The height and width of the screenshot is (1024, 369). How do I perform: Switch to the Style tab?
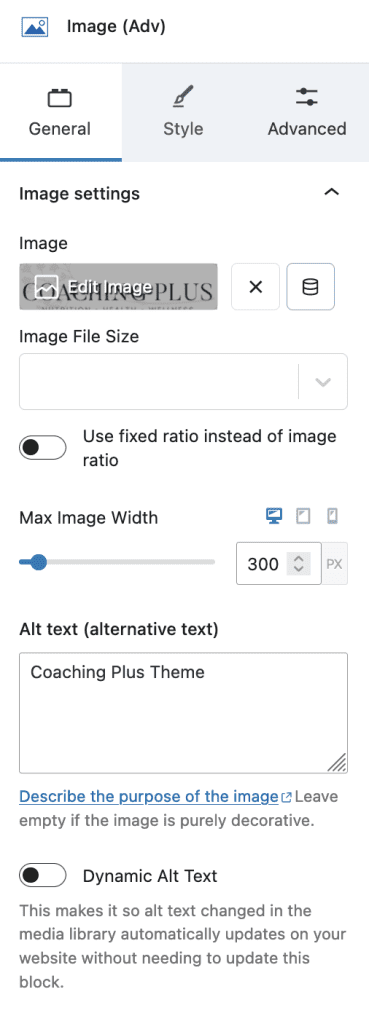coord(183,112)
